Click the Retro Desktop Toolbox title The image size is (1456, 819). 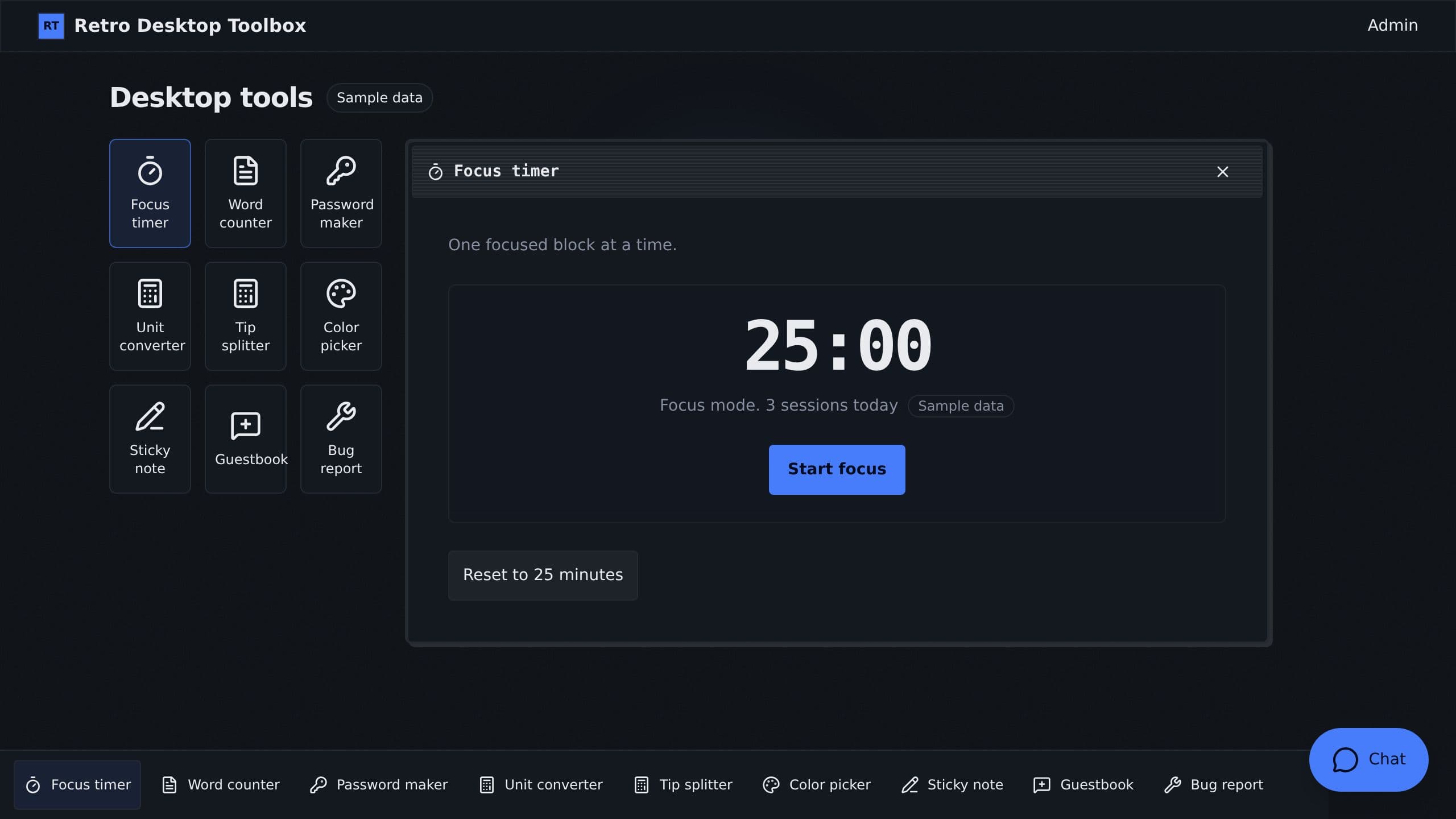tap(190, 26)
